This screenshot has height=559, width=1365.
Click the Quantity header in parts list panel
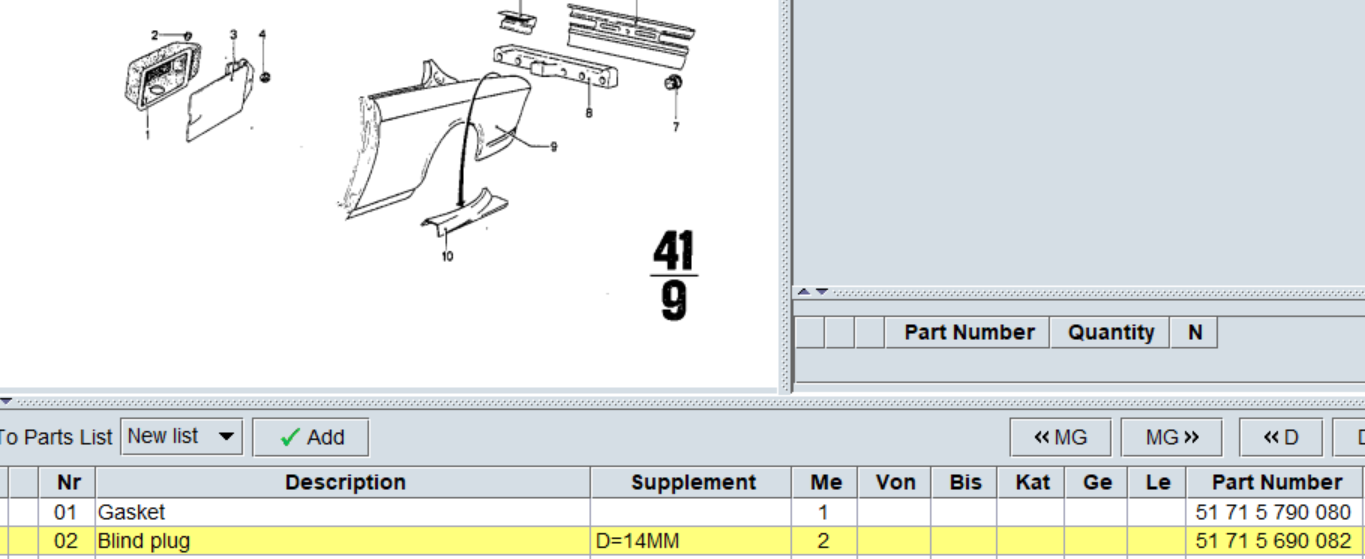pyautogui.click(x=1110, y=332)
